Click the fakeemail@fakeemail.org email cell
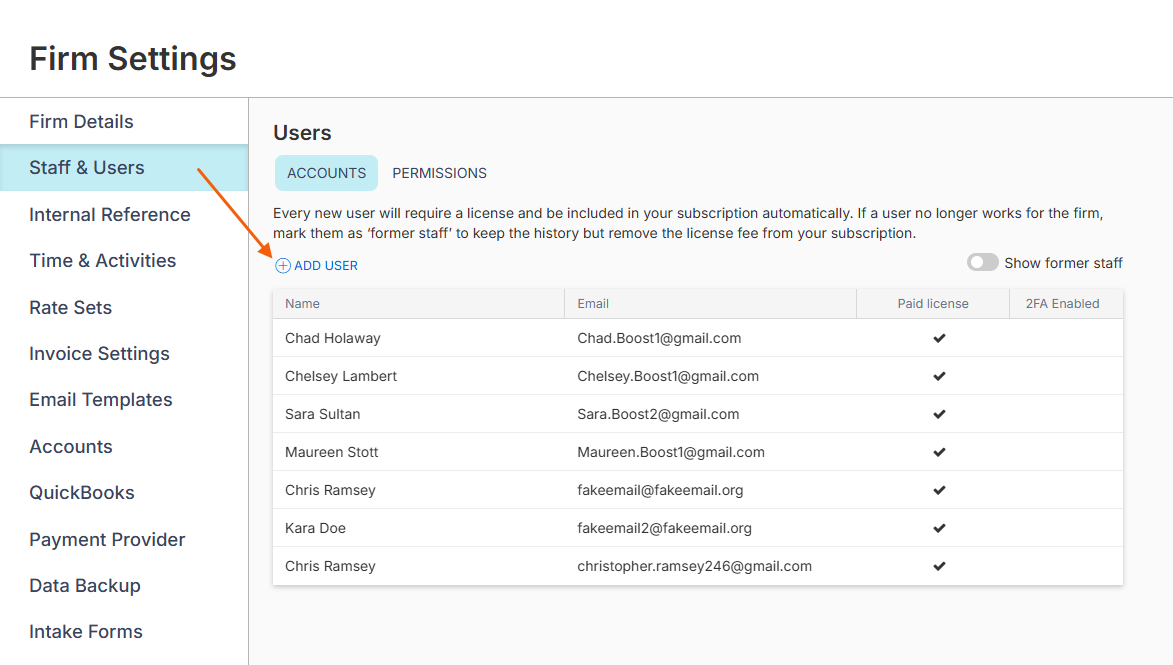Image resolution: width=1173 pixels, height=665 pixels. [661, 491]
